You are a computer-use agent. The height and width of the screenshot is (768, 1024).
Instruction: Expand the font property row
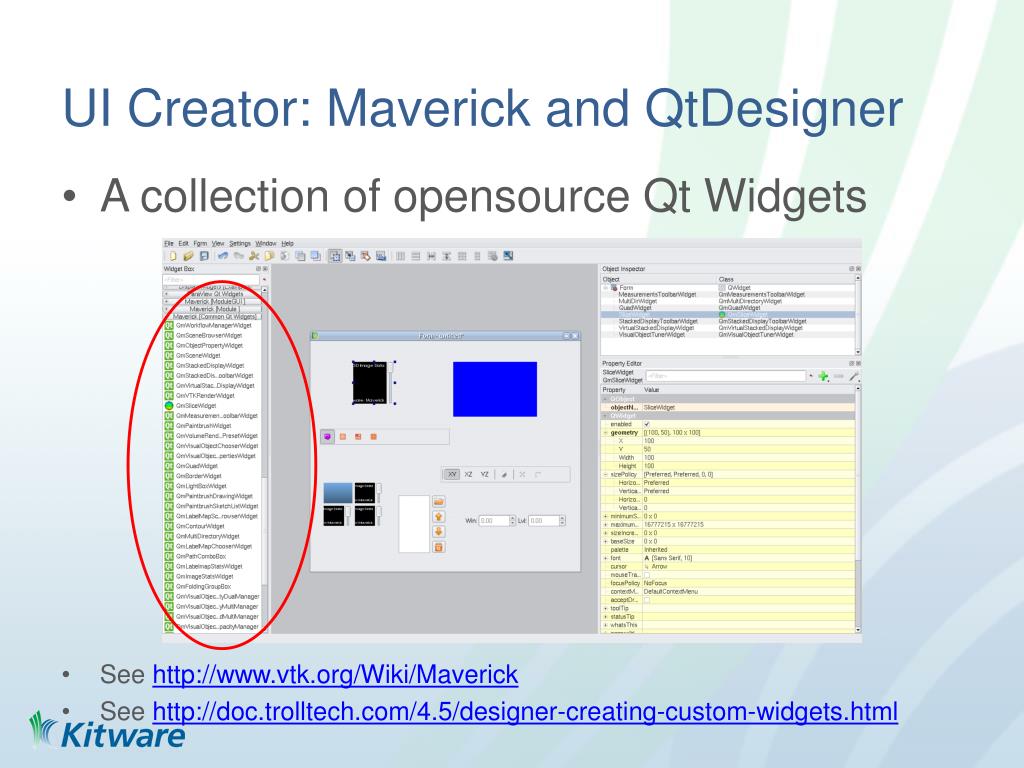[x=605, y=558]
